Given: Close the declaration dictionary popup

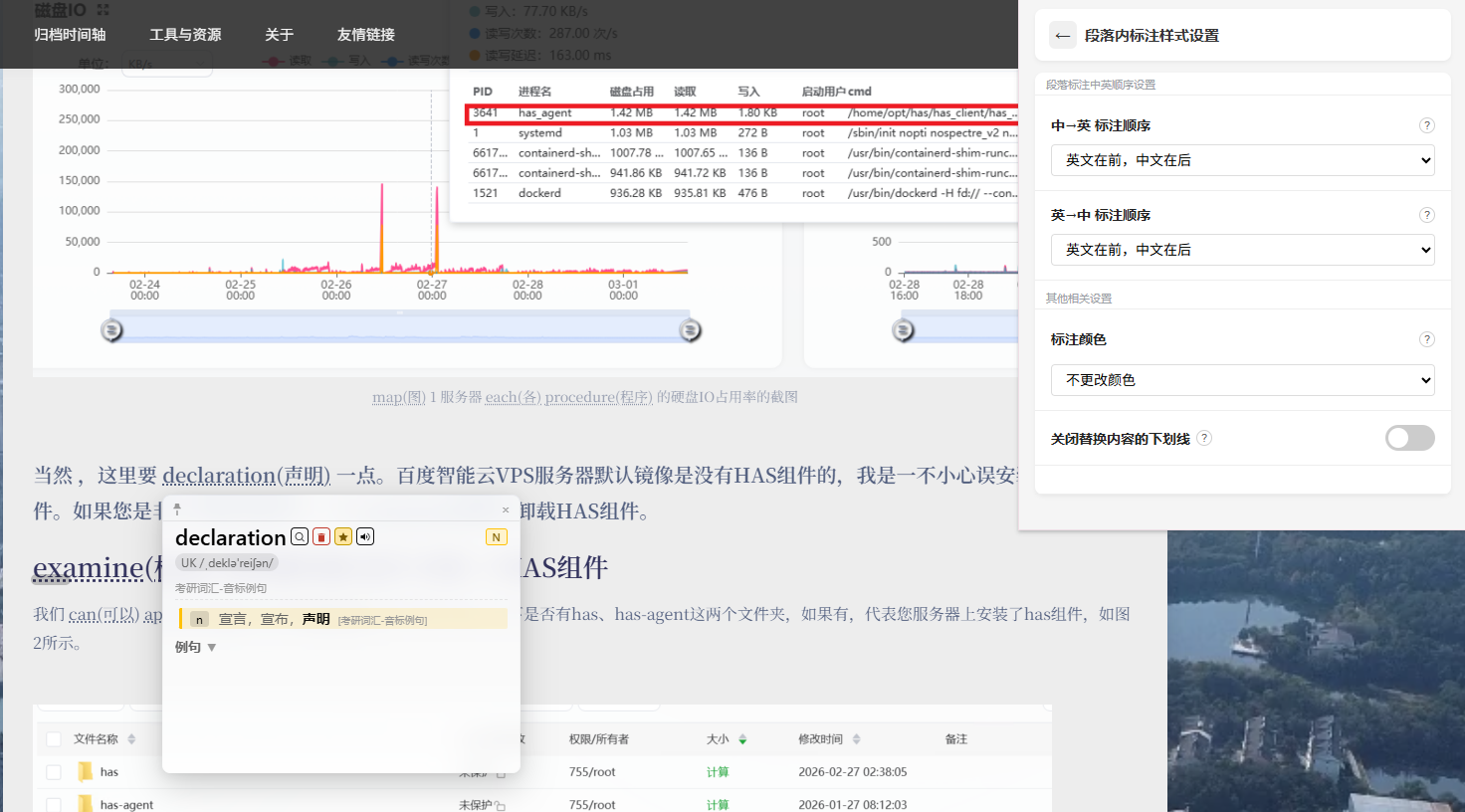Looking at the screenshot, I should [x=506, y=509].
